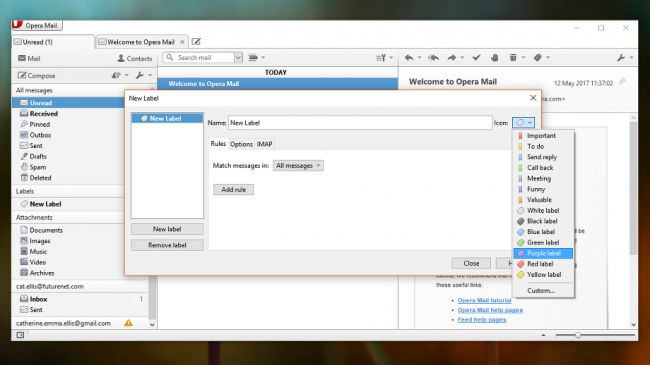Click the view layout icon next to search
This screenshot has width=650, height=365.
[253, 58]
